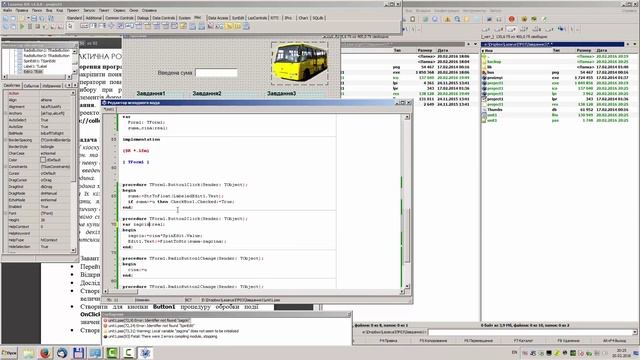Click the warning triangle icon in file manager toolbar
Screen dimensions: 640x360
(448, 19)
